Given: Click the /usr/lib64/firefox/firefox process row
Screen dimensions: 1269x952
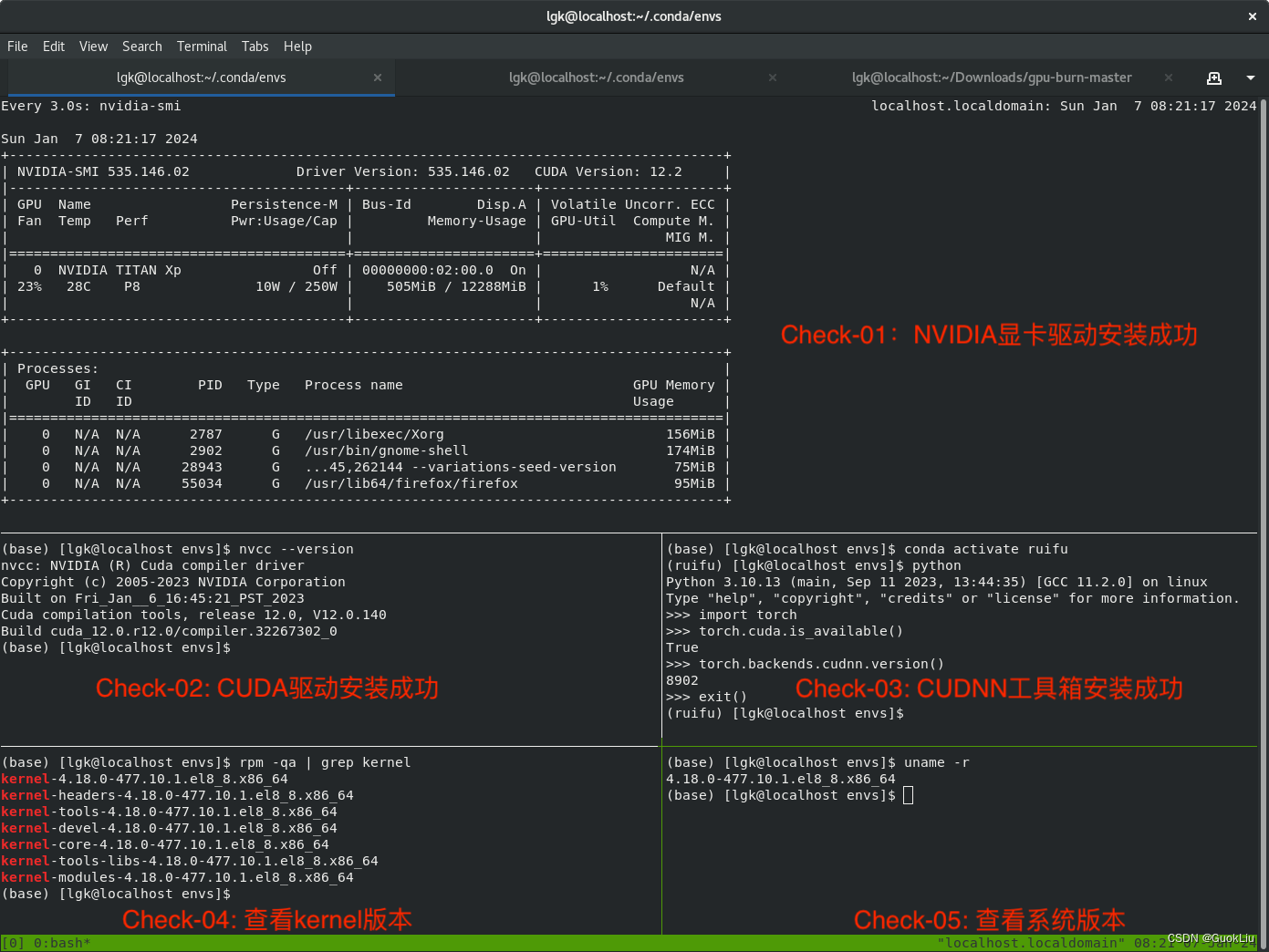Looking at the screenshot, I should (x=366, y=483).
